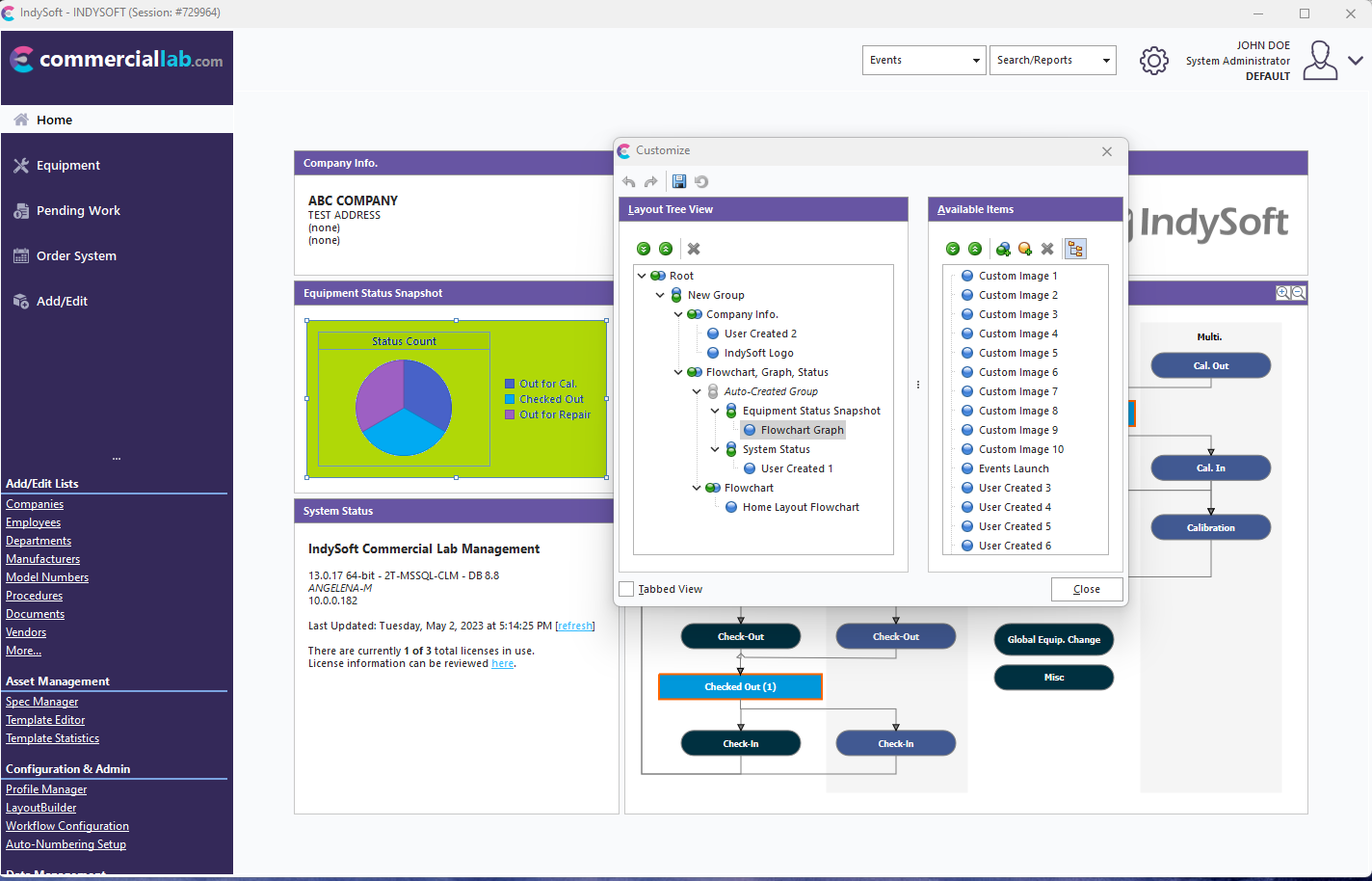This screenshot has width=1372, height=881.
Task: Toggle tree hierarchy view icon in Available Items
Action: 1075,249
